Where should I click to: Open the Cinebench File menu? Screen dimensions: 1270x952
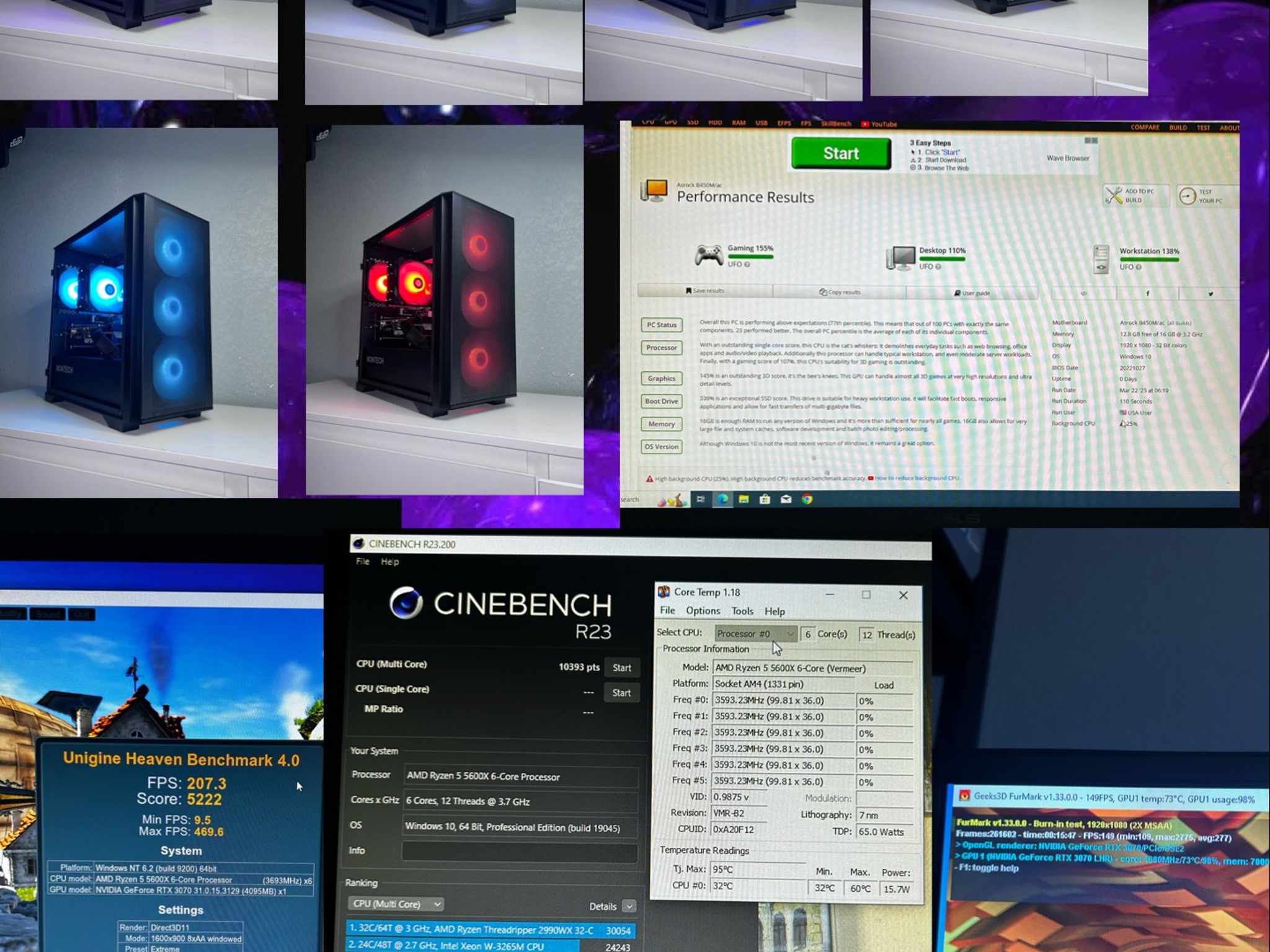[x=363, y=562]
